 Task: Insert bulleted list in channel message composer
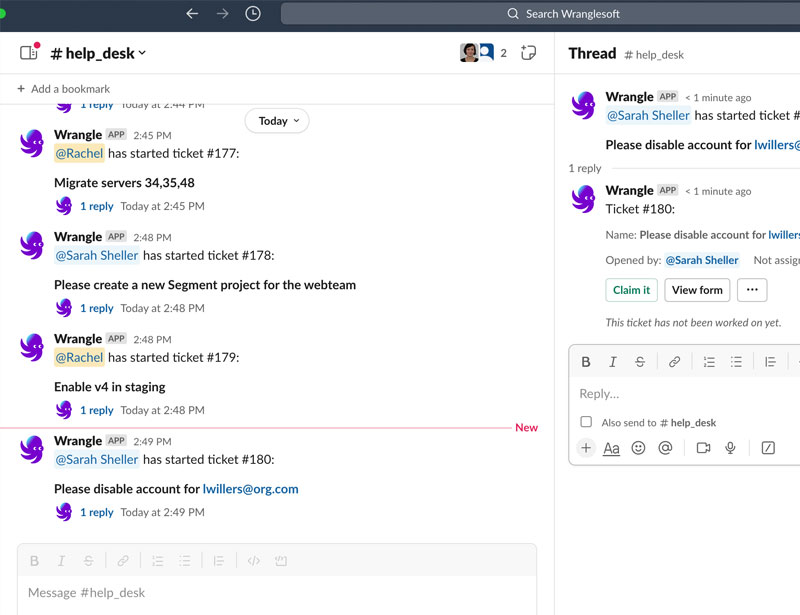point(185,561)
